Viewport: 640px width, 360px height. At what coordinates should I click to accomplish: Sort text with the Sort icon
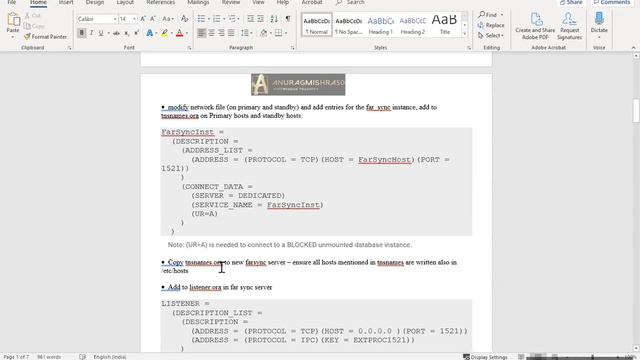[x=274, y=19]
